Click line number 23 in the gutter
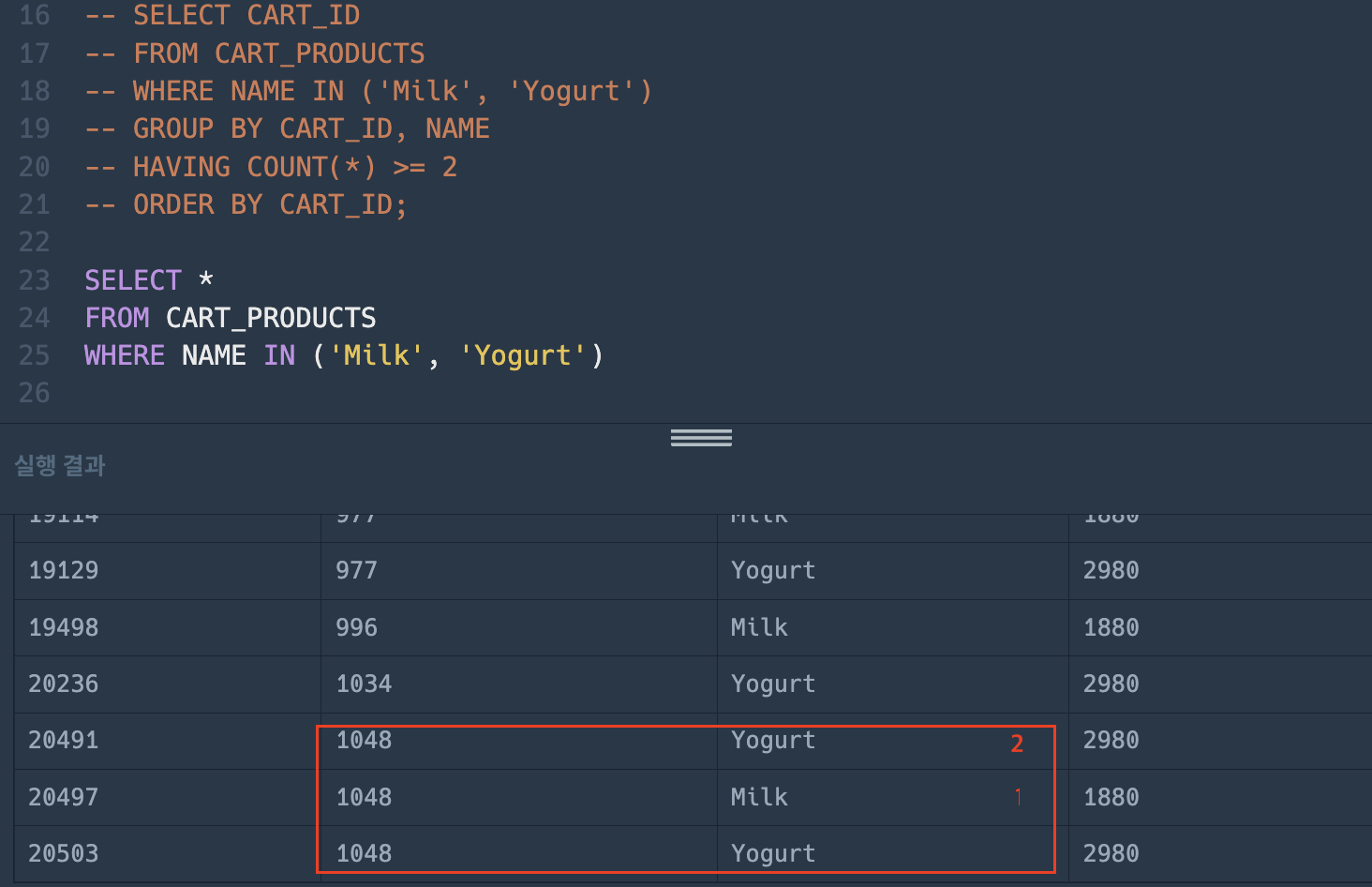The width and height of the screenshot is (1372, 887). (35, 280)
